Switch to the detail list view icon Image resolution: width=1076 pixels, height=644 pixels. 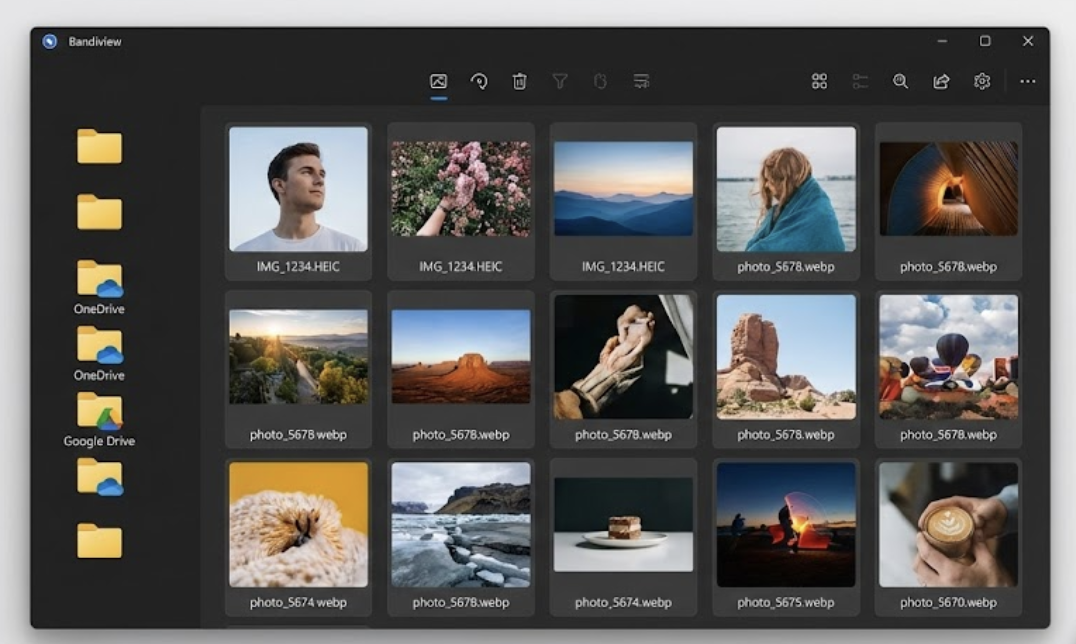click(860, 82)
